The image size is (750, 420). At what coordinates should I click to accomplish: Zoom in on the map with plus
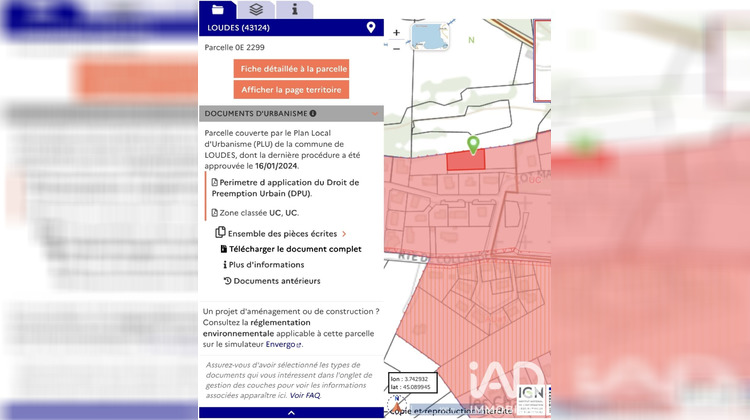click(x=397, y=33)
